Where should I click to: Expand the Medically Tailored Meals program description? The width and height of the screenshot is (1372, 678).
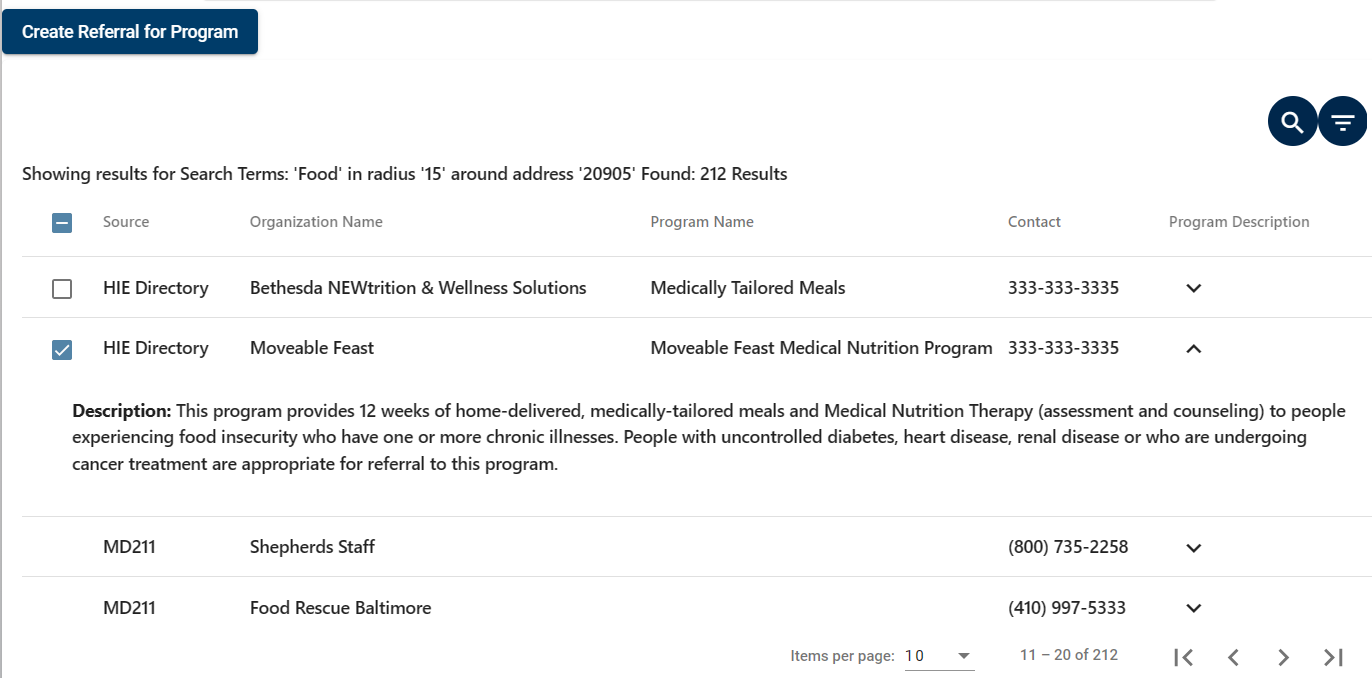point(1193,288)
